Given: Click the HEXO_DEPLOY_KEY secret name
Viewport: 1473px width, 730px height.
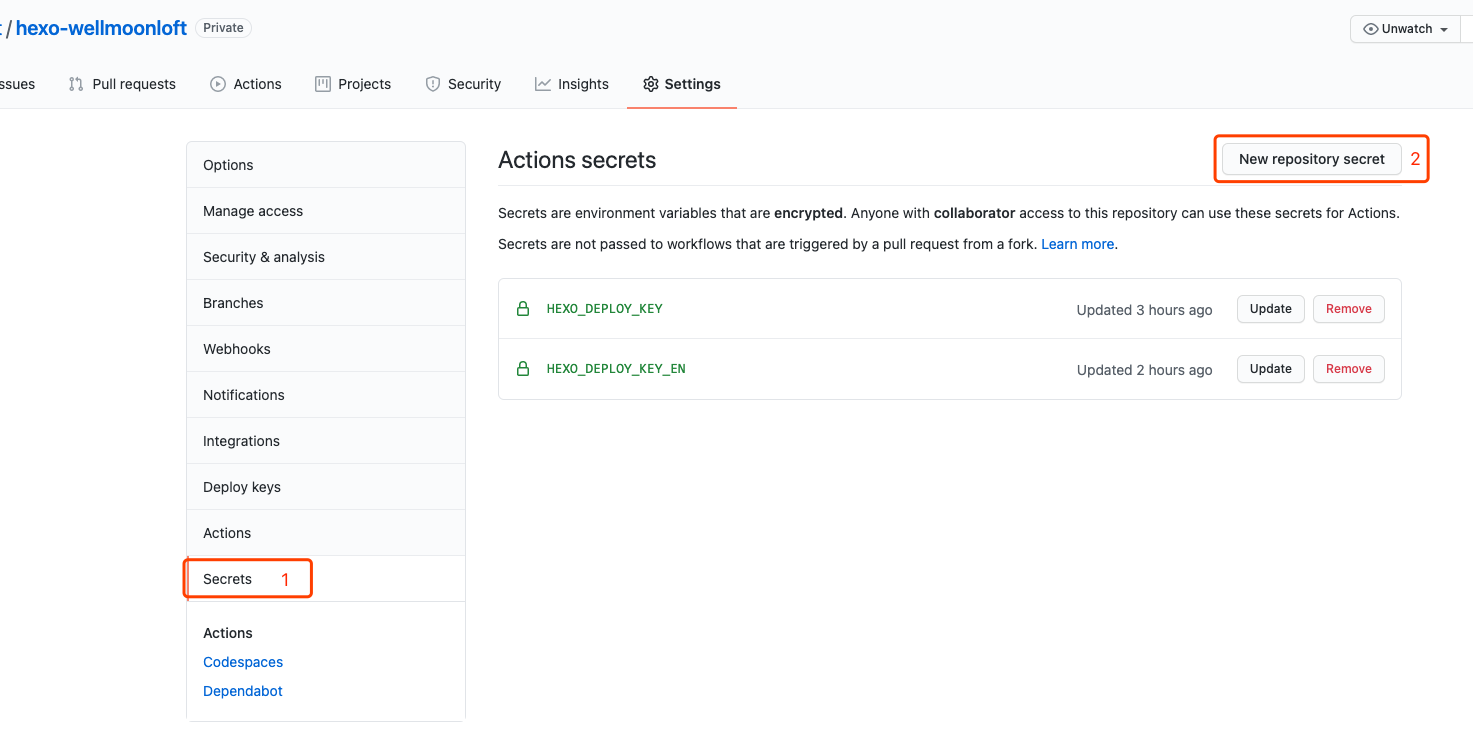Looking at the screenshot, I should coord(604,309).
